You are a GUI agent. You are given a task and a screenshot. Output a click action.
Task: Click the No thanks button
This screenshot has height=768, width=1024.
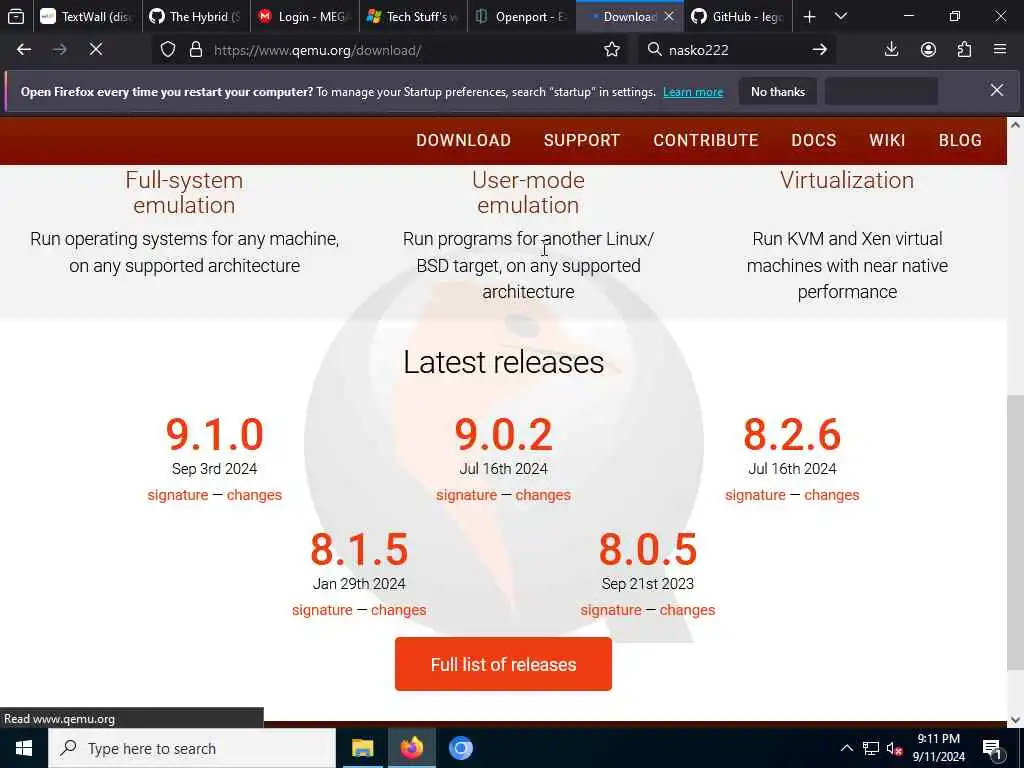(778, 91)
